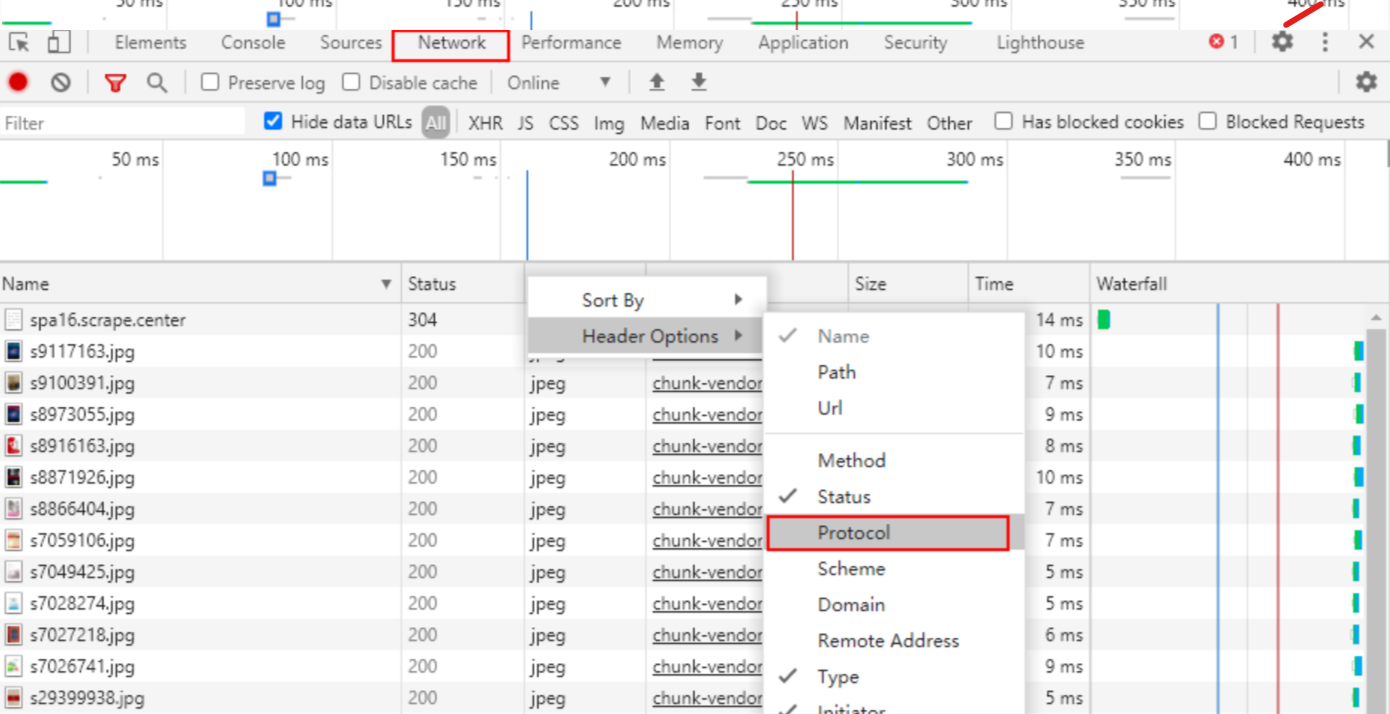
Task: Select Protocol in the Header Options menu
Action: click(887, 533)
